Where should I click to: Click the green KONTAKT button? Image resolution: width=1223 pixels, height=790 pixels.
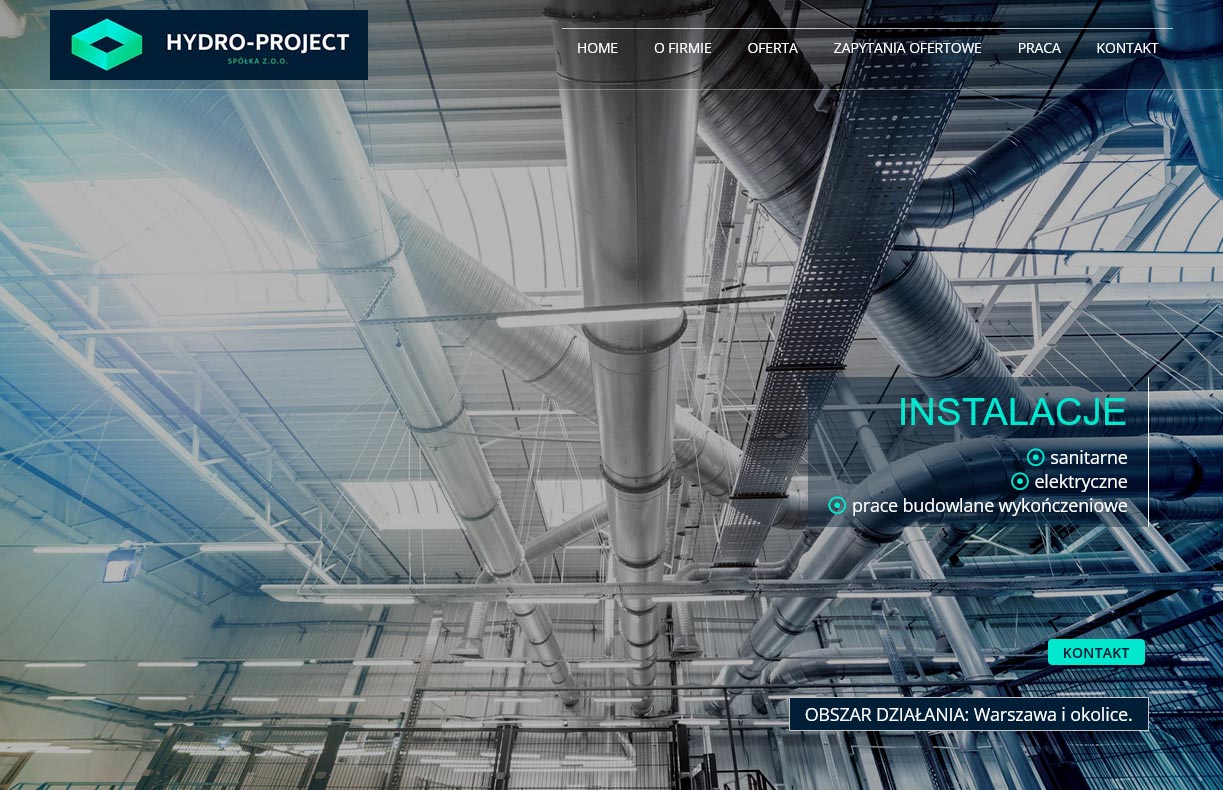coord(1096,653)
